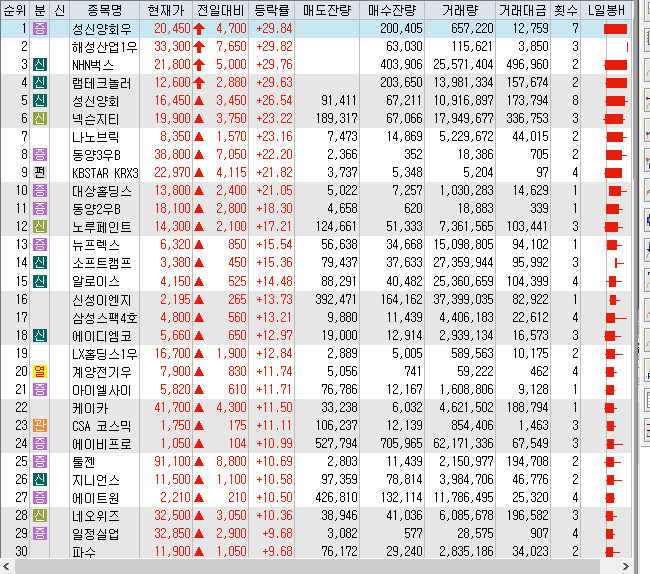The width and height of the screenshot is (650, 574).
Task: Click the 392,471 sell balance for 신성이엔지
Action: (x=336, y=300)
